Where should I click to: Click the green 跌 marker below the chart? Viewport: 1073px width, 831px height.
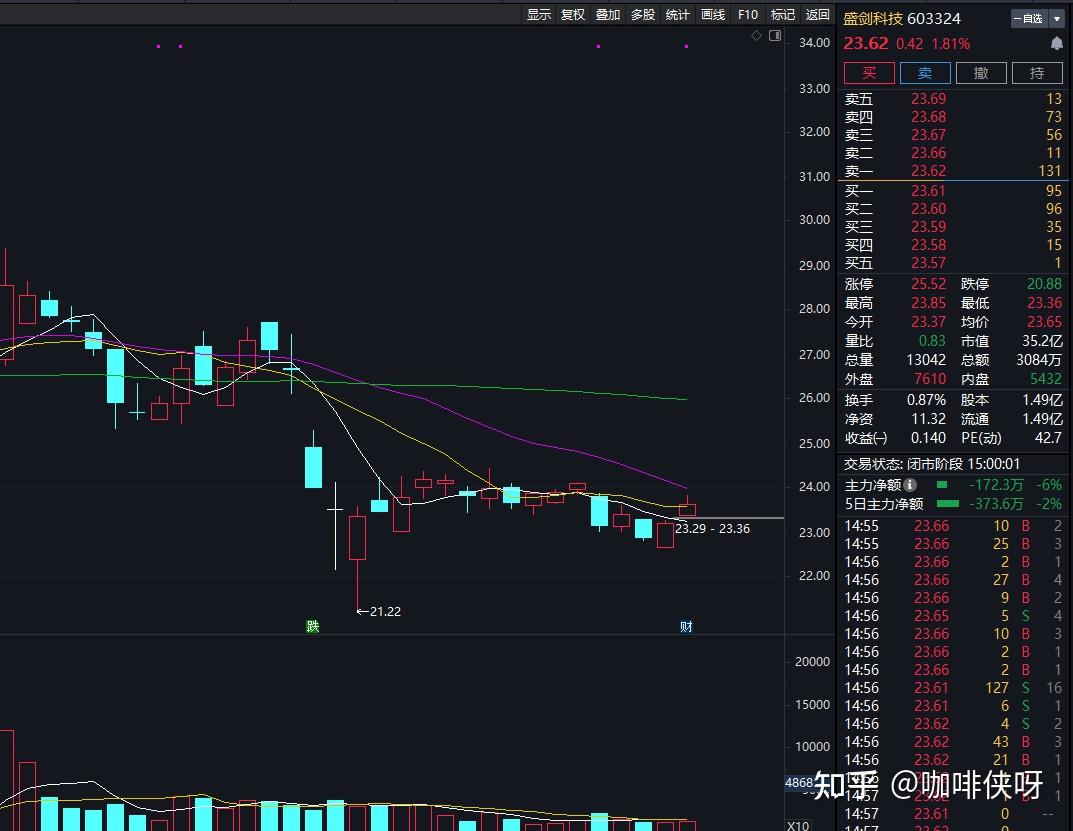(313, 627)
